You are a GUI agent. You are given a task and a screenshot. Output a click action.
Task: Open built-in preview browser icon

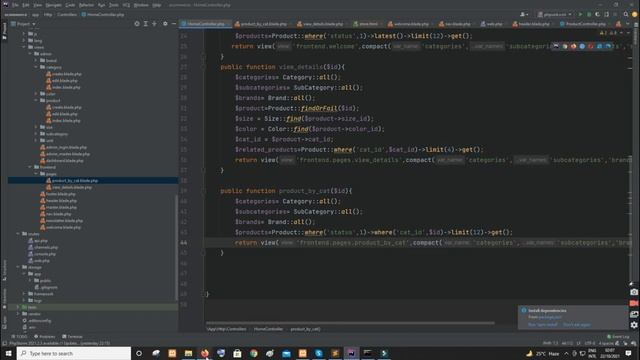coord(556,46)
